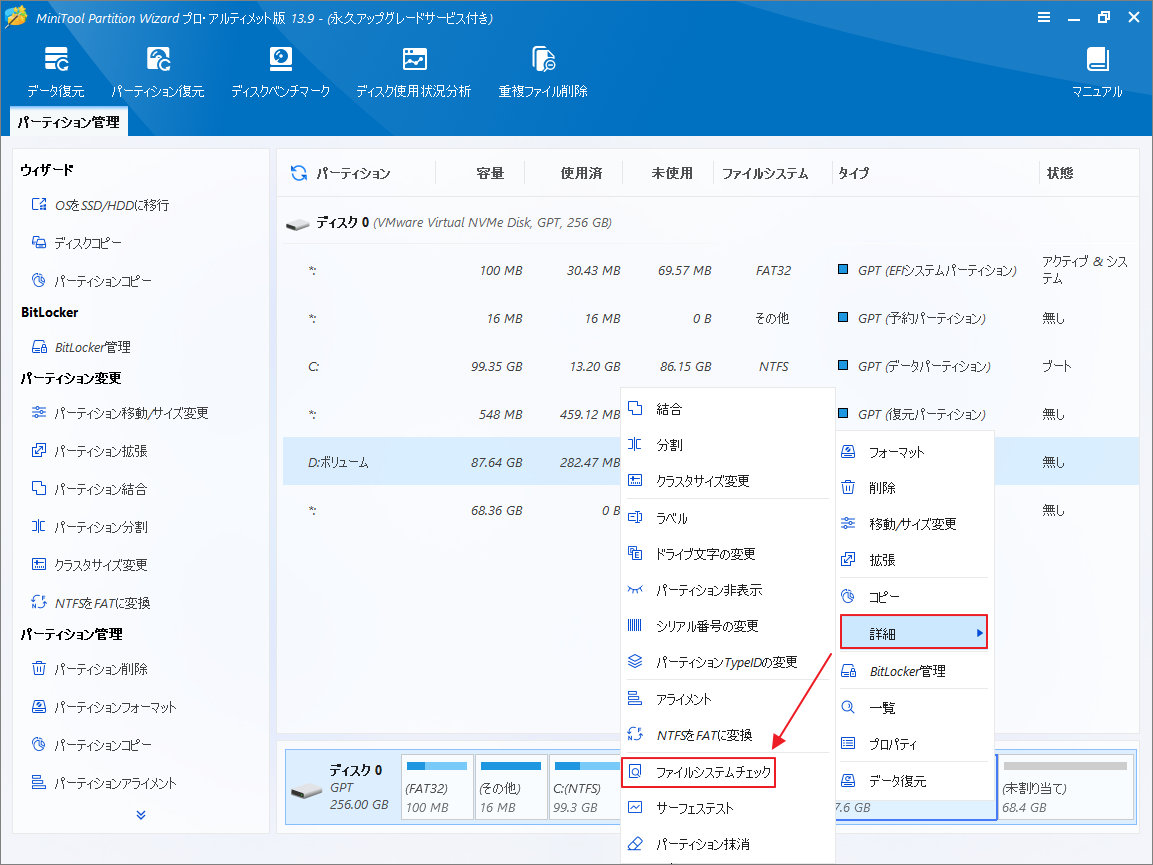Choose パーティション移動/サイズ変更 in the sidebar
This screenshot has height=865, width=1153.
point(120,413)
